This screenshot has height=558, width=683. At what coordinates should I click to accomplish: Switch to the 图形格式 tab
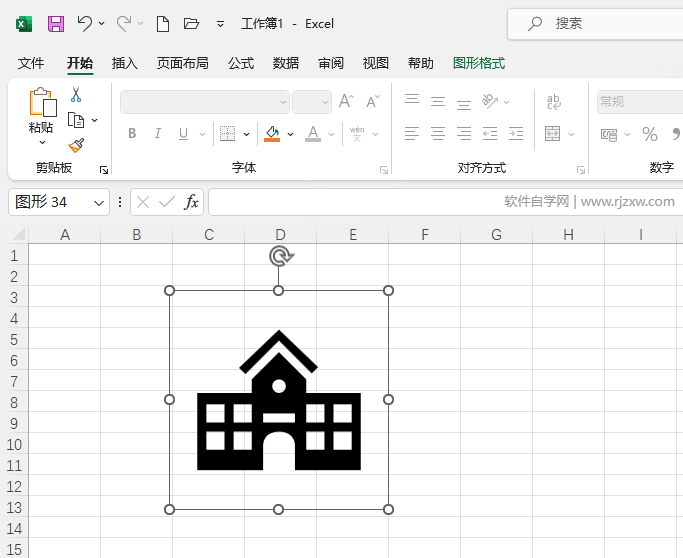(479, 64)
